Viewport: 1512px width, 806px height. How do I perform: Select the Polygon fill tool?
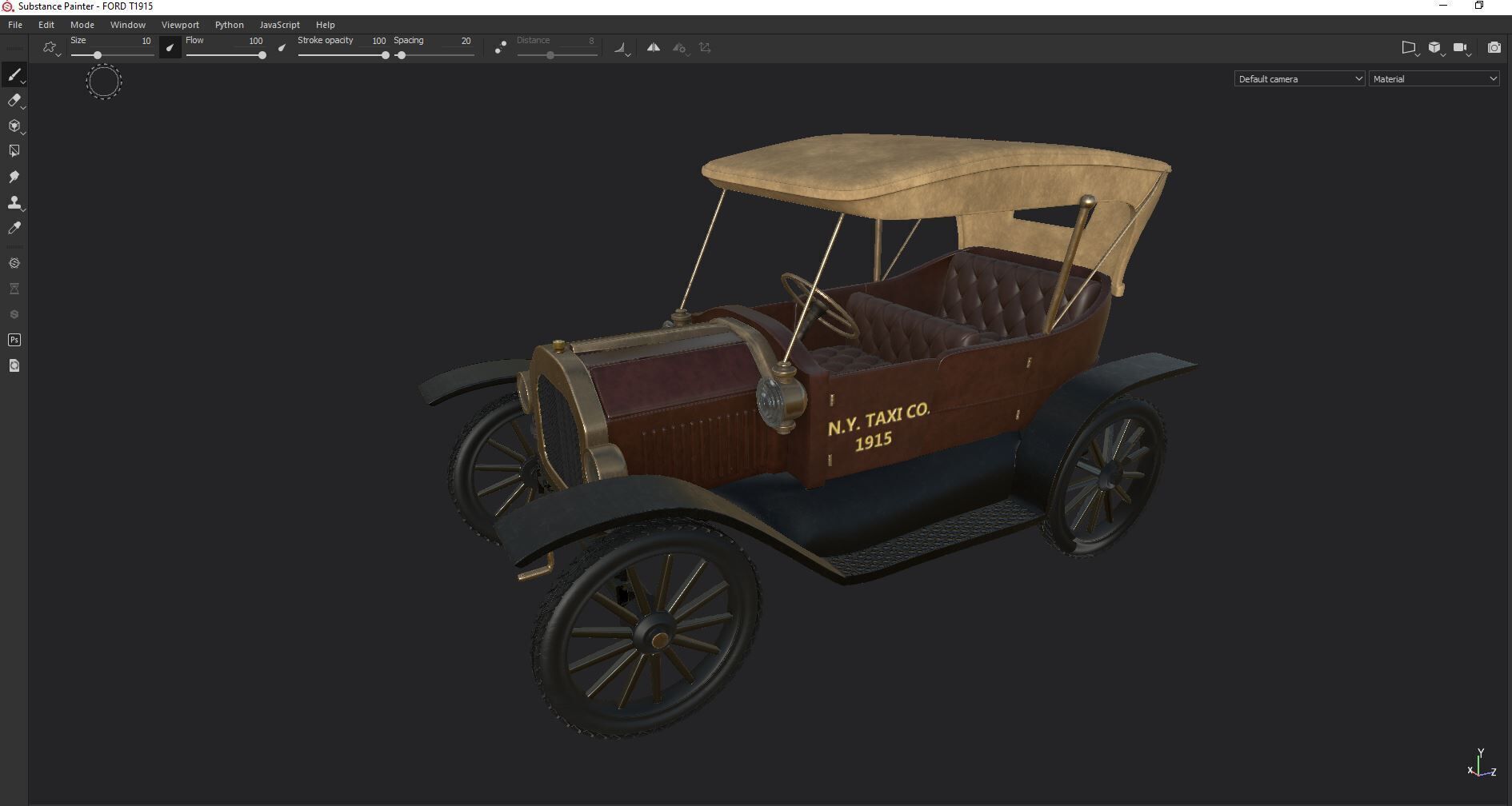click(x=14, y=151)
